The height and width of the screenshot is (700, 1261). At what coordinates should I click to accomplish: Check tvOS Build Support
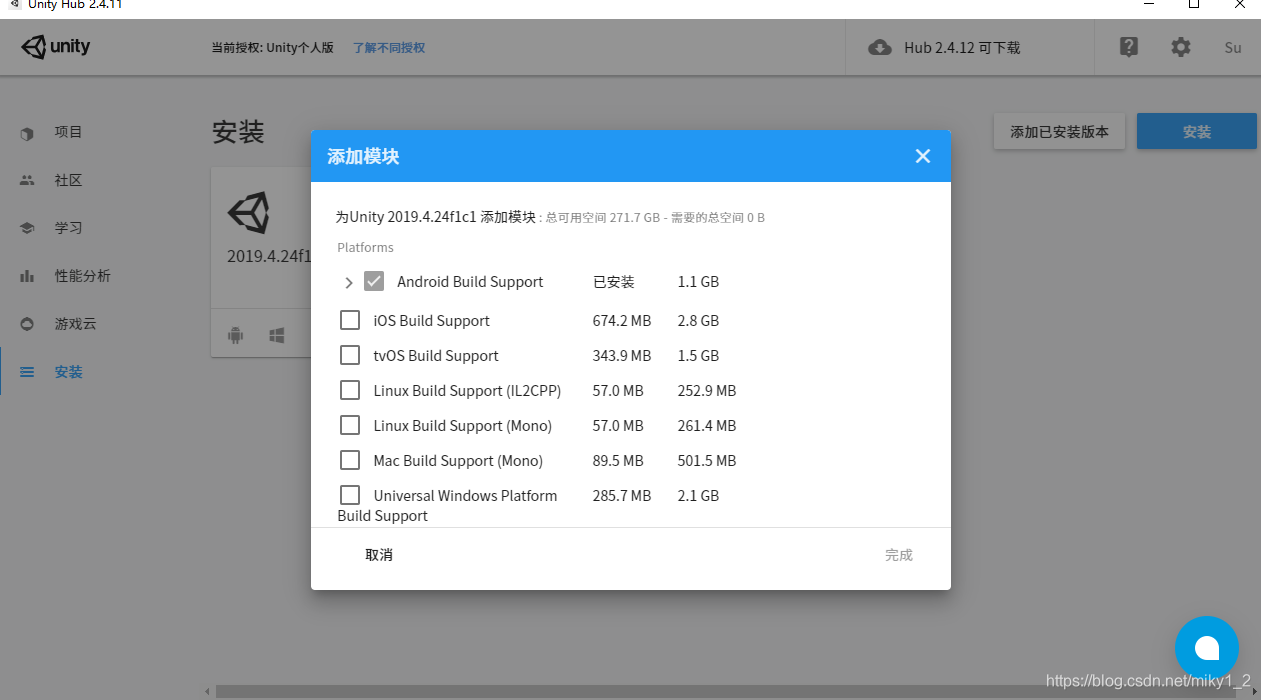[350, 355]
